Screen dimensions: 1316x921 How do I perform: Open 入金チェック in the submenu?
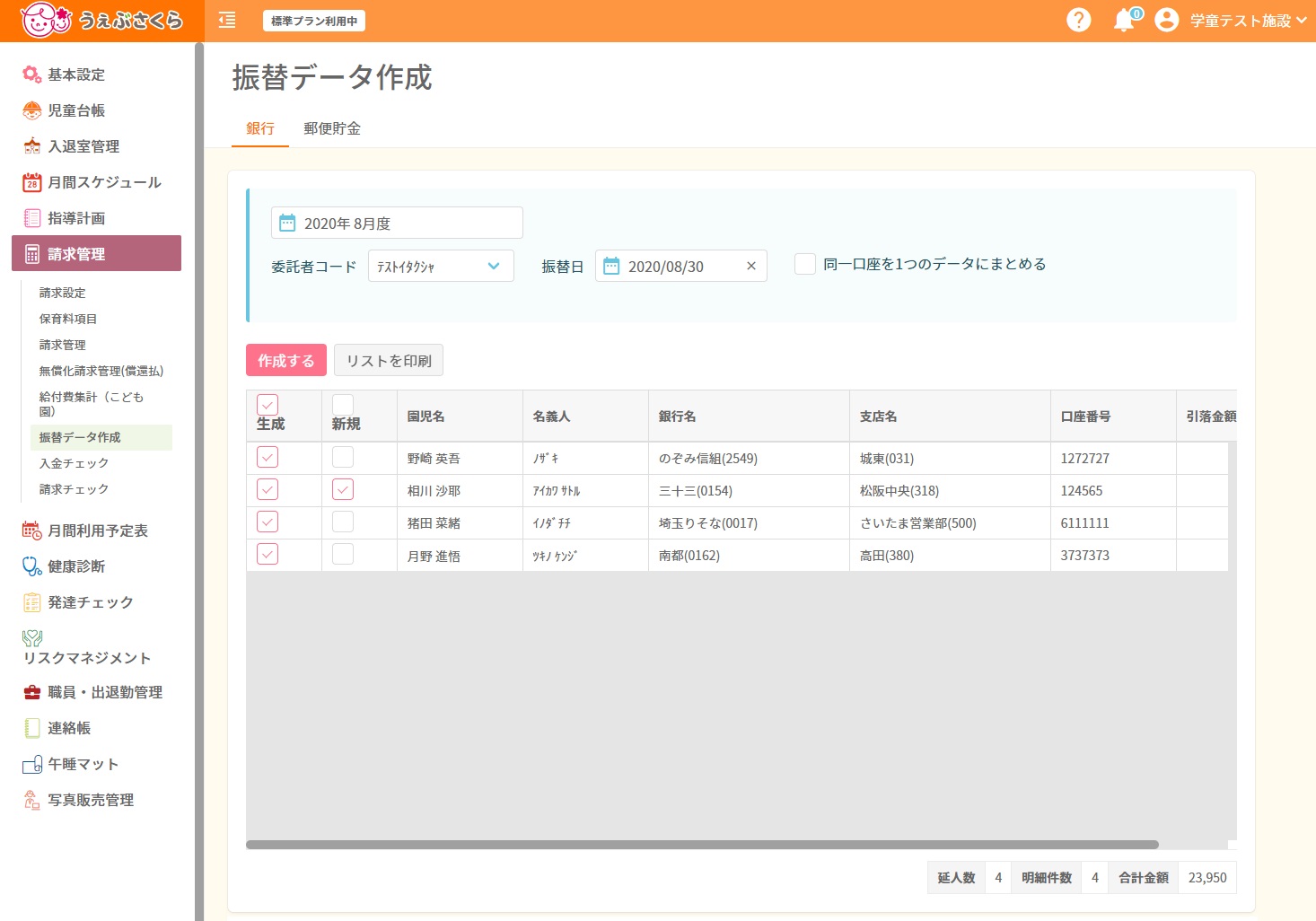(74, 463)
